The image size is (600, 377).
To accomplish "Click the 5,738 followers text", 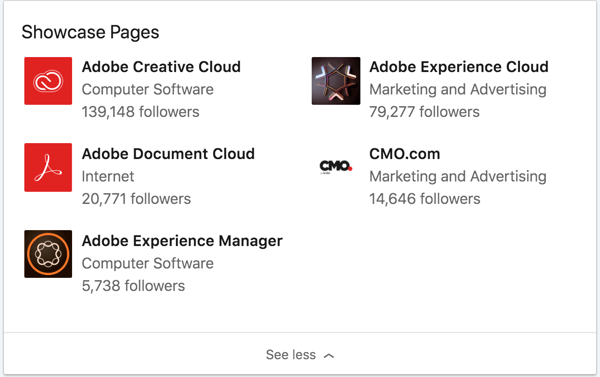I will point(133,286).
